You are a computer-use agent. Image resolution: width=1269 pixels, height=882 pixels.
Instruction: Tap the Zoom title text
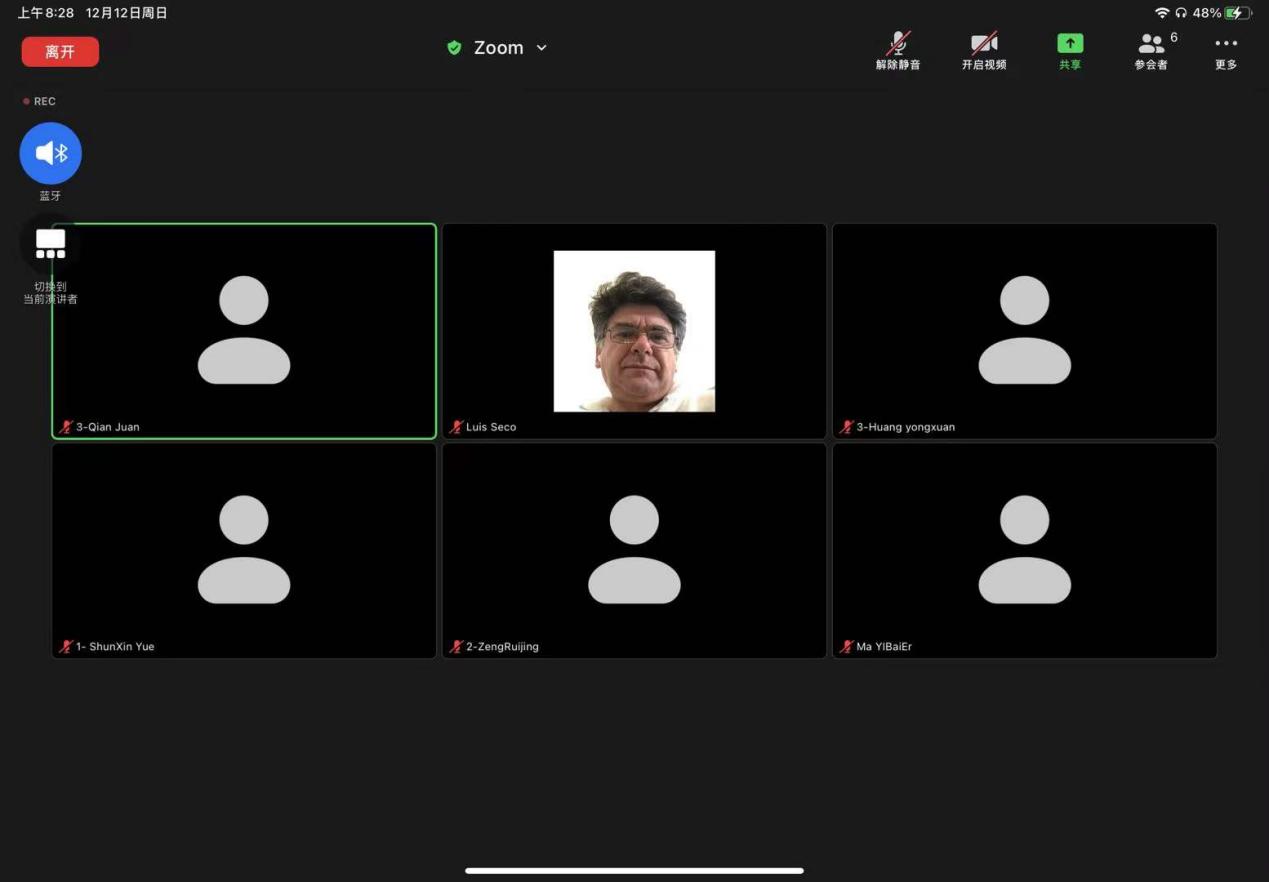tap(498, 48)
